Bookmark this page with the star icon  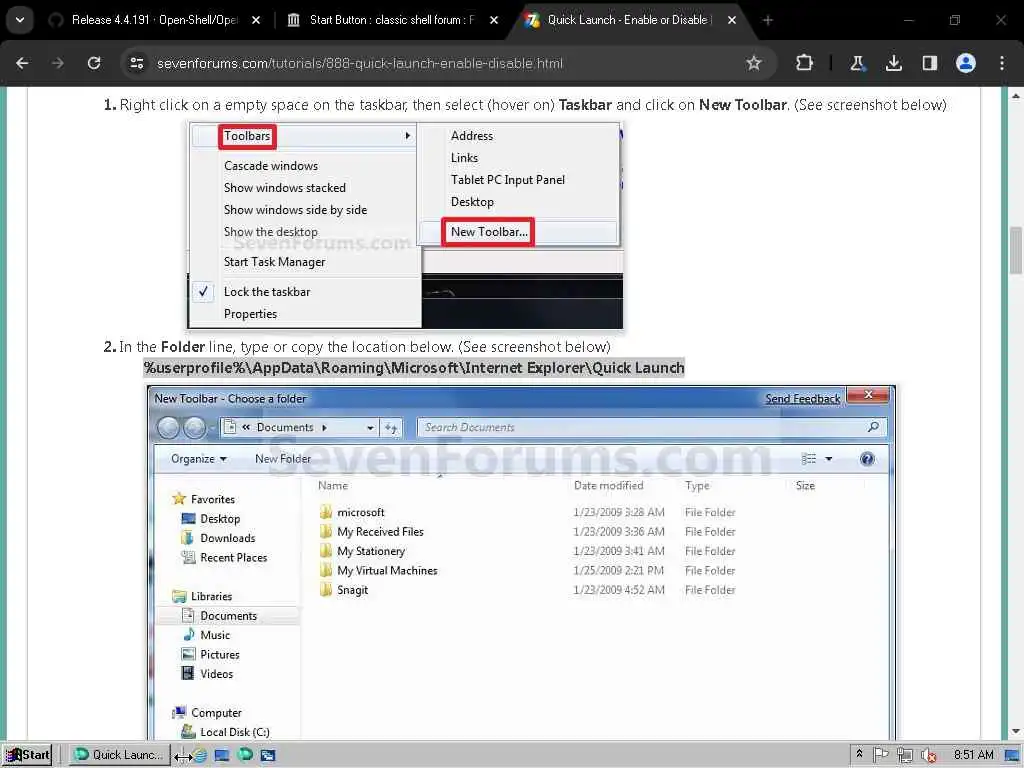(754, 63)
